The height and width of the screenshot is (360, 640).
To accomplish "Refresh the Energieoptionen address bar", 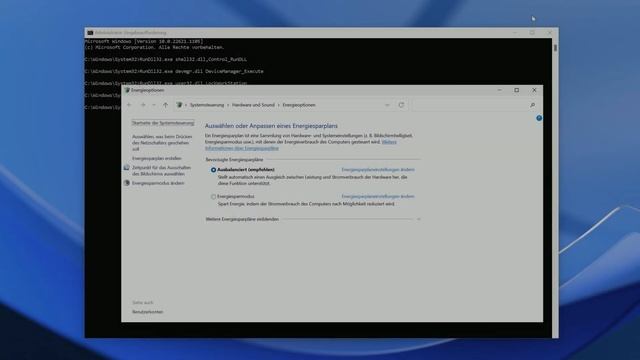I will [401, 105].
